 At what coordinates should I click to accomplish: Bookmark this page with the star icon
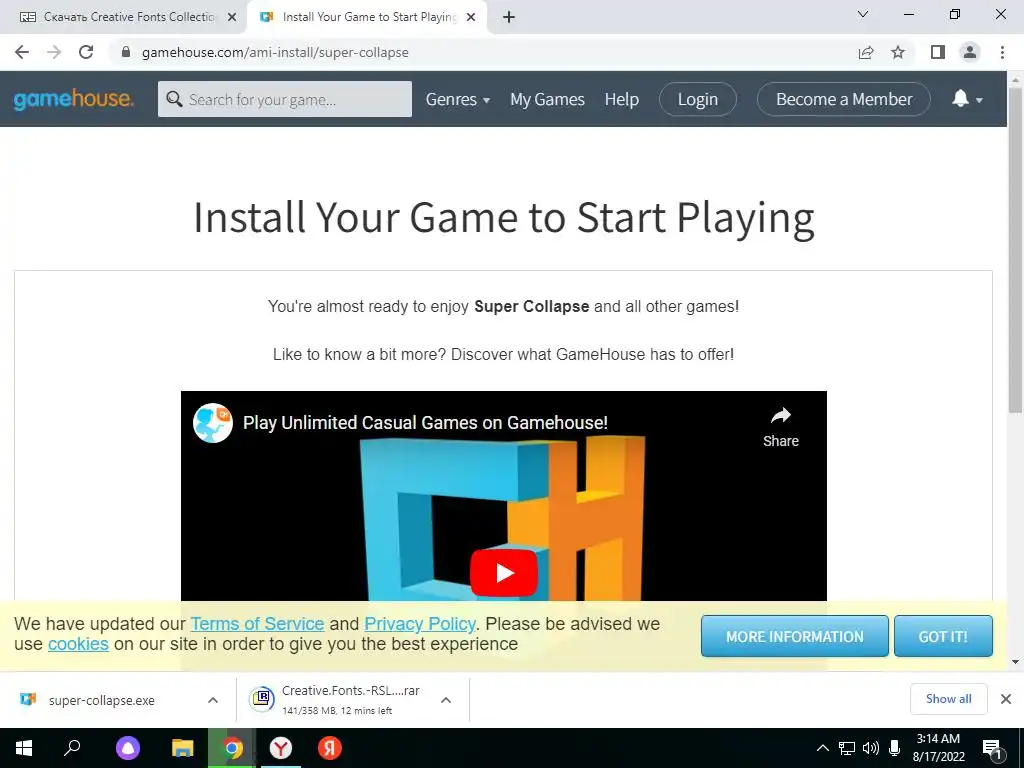tap(898, 52)
